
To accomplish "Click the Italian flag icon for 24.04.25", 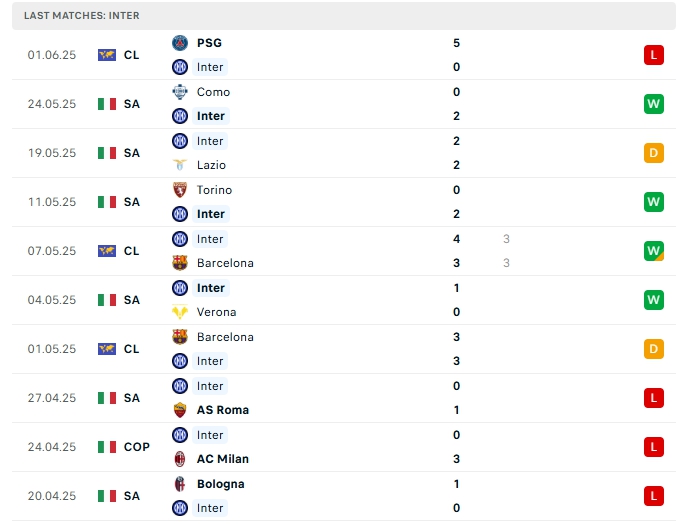I will (107, 447).
